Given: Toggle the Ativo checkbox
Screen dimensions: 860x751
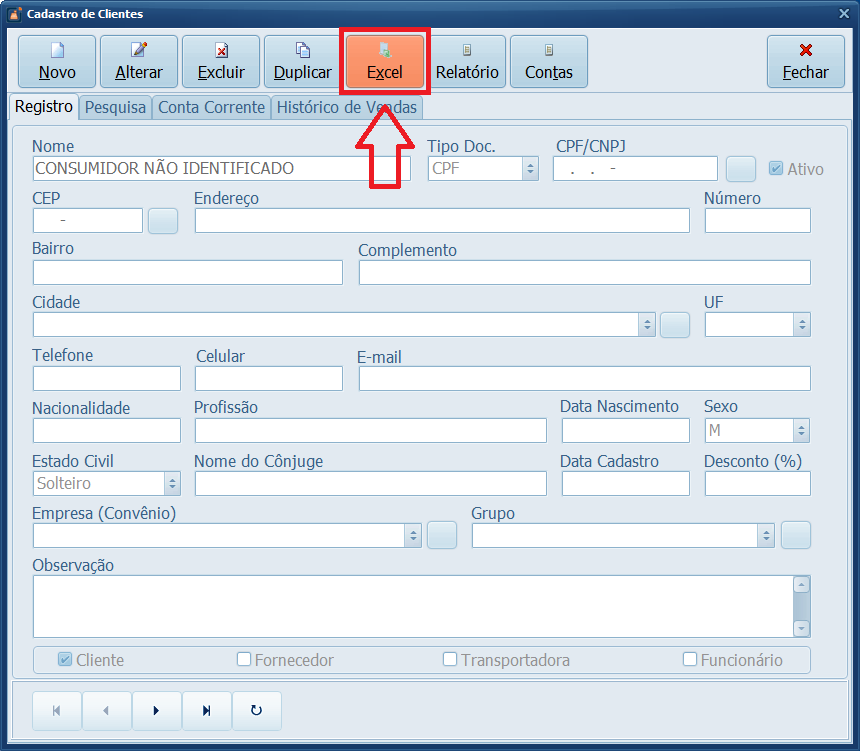Looking at the screenshot, I should coord(776,168).
